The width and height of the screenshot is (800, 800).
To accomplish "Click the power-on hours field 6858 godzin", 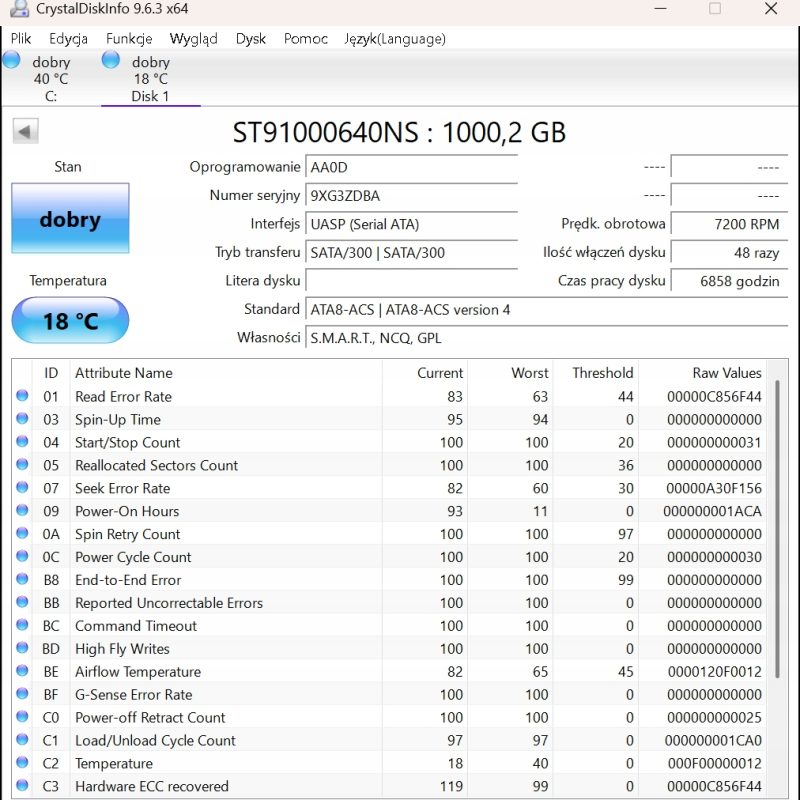I will click(729, 281).
